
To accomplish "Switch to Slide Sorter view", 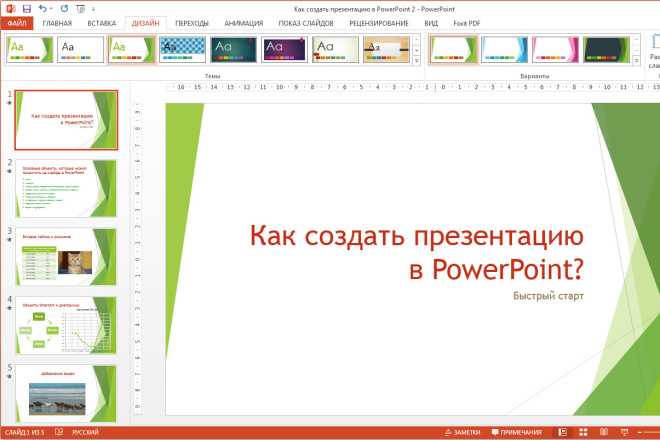I will click(583, 432).
